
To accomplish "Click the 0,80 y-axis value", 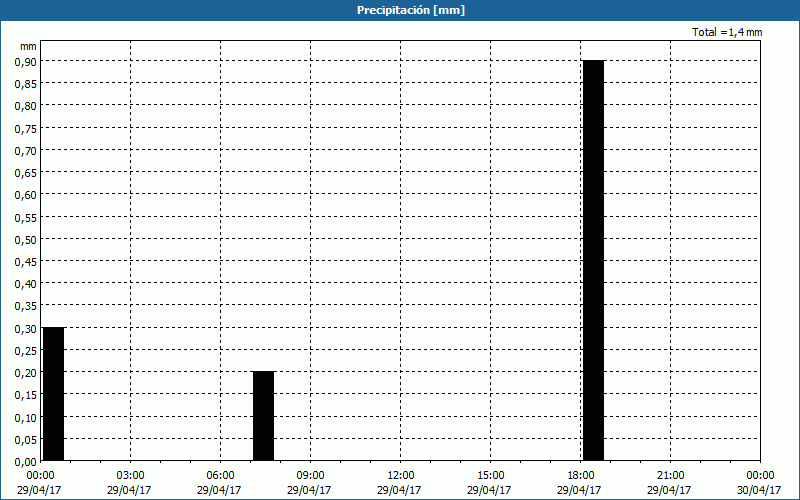I will tap(26, 106).
